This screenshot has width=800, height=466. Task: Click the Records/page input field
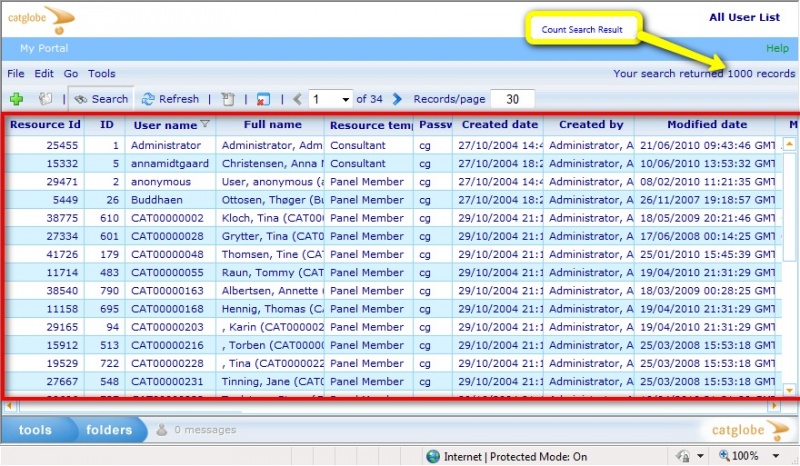(512, 99)
